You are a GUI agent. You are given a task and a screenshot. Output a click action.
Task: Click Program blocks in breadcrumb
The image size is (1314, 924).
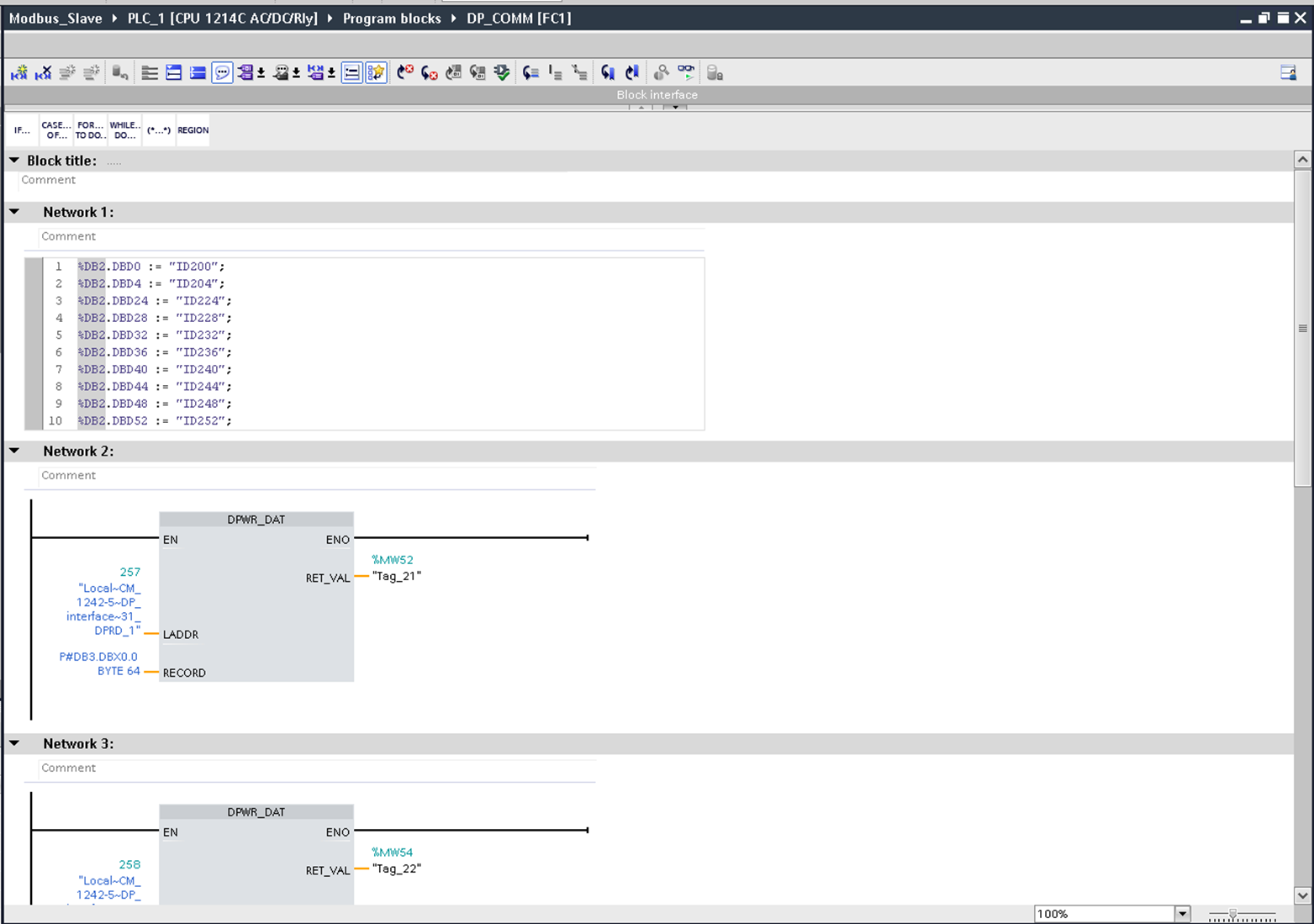coord(392,18)
